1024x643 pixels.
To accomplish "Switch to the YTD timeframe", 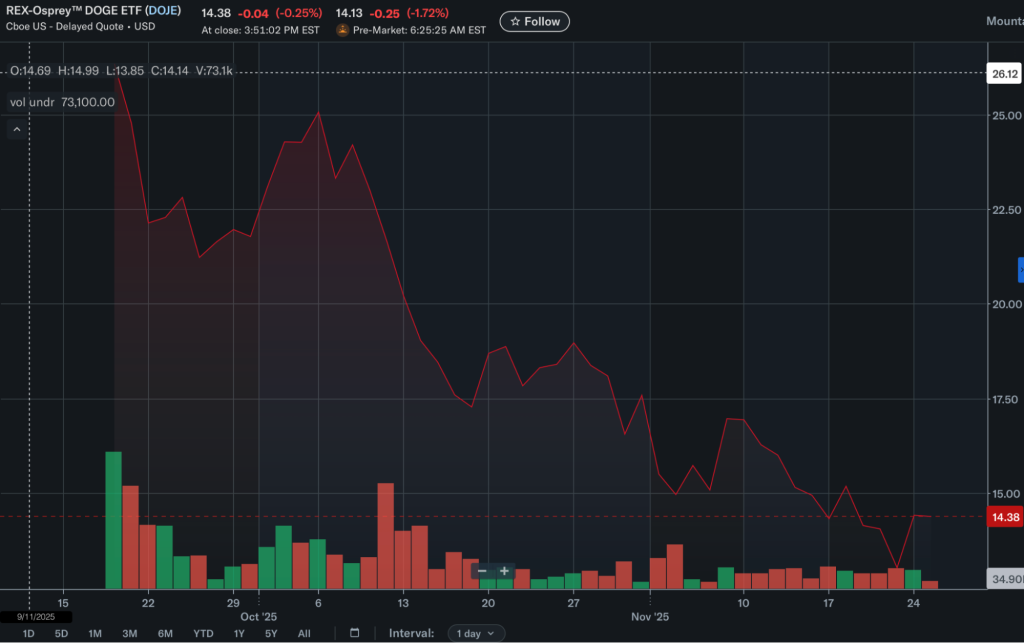I will (203, 633).
